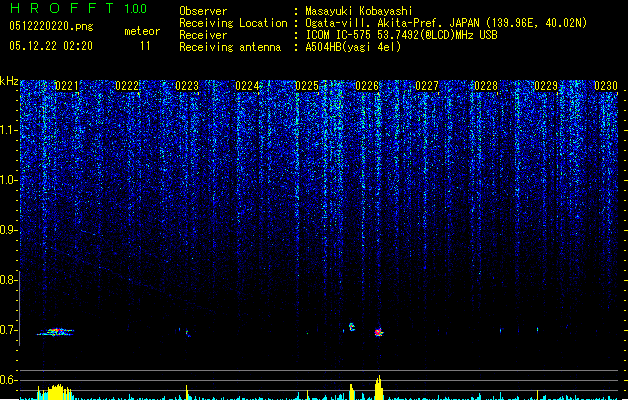This screenshot has width=629, height=400.
Task: Click the wide yellow power burst near 0221
Action: pyautogui.click(x=57, y=392)
